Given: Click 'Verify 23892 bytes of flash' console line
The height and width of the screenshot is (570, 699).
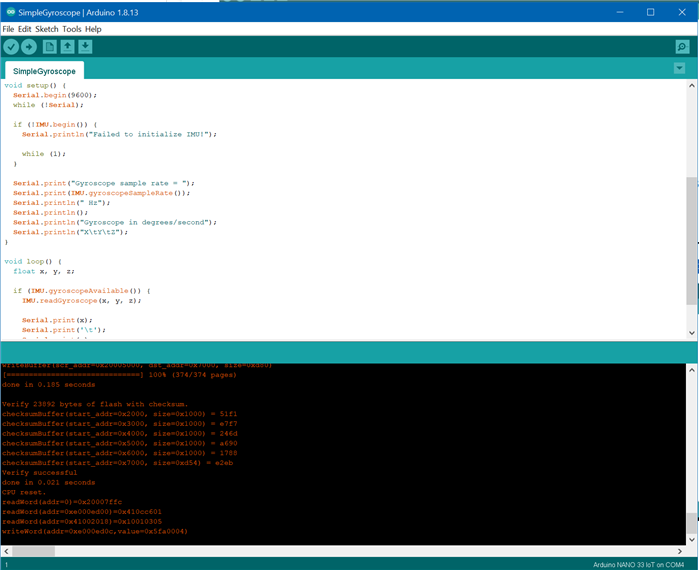Looking at the screenshot, I should tap(95, 404).
